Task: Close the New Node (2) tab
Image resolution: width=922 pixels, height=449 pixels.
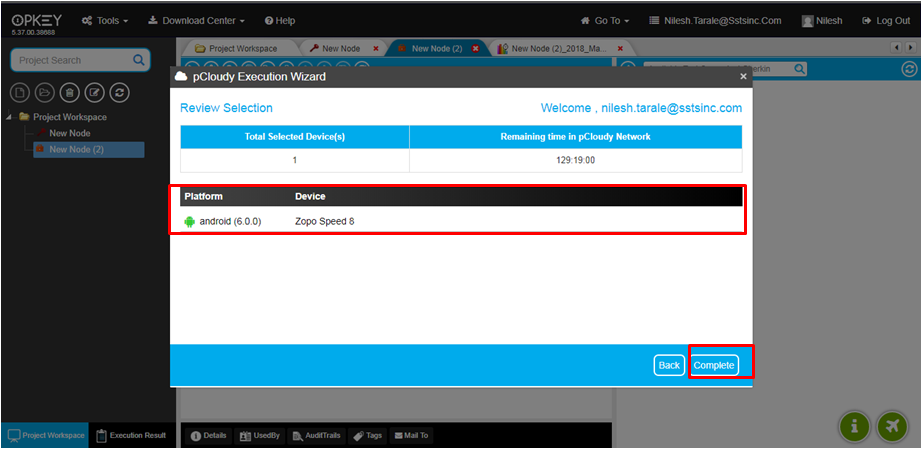Action: pyautogui.click(x=475, y=48)
